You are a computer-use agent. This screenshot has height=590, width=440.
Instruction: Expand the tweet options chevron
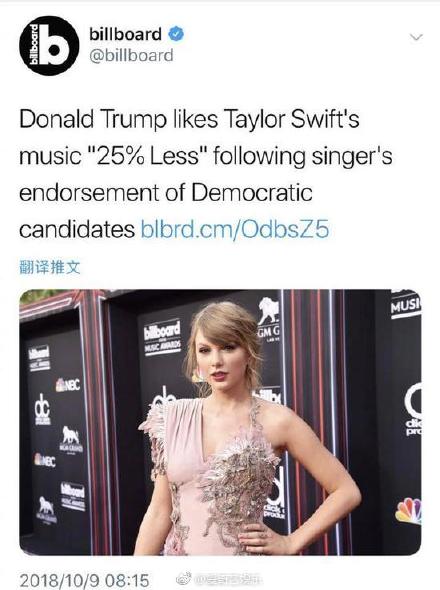(416, 37)
